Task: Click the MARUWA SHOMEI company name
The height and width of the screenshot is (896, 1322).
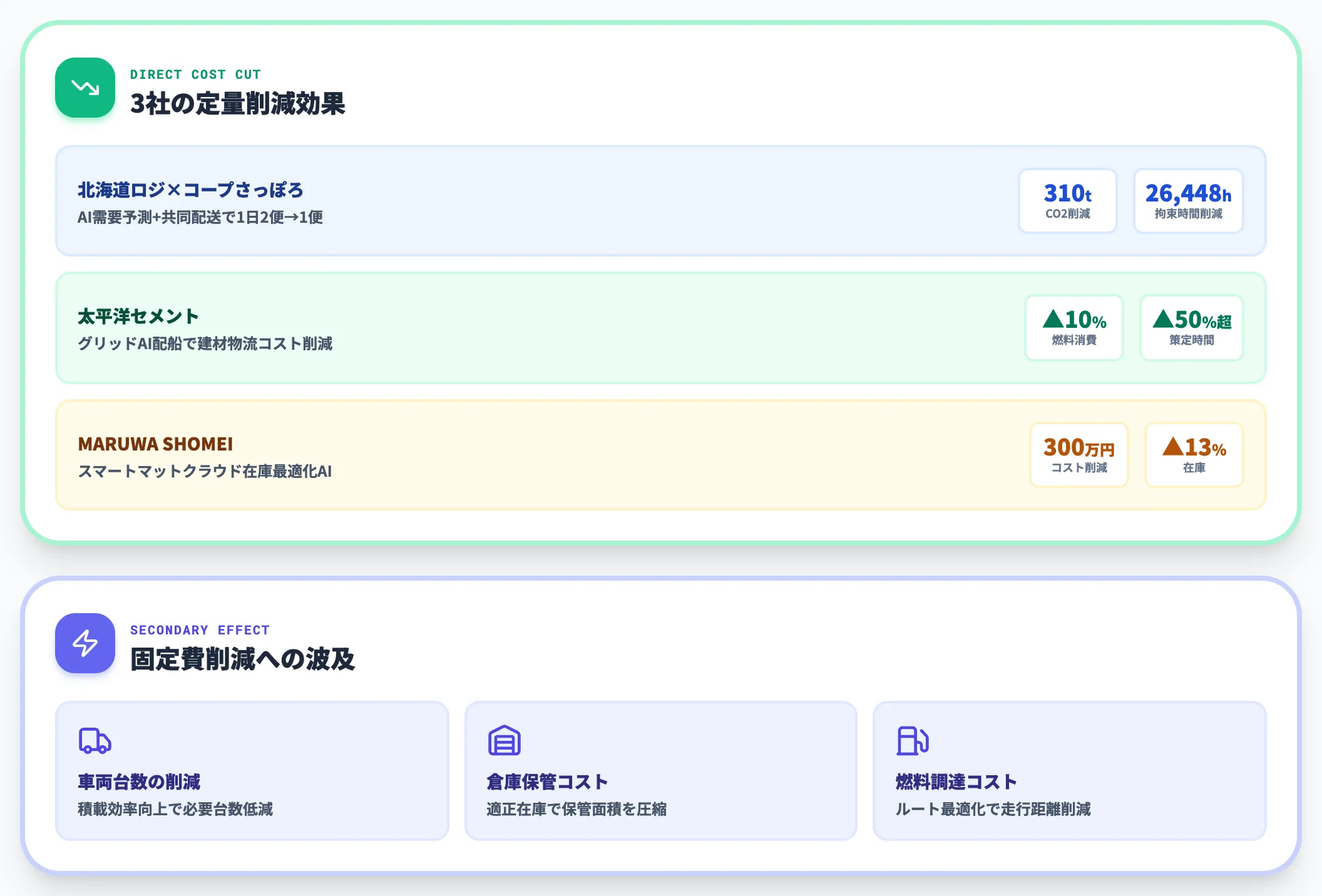Action: point(155,444)
